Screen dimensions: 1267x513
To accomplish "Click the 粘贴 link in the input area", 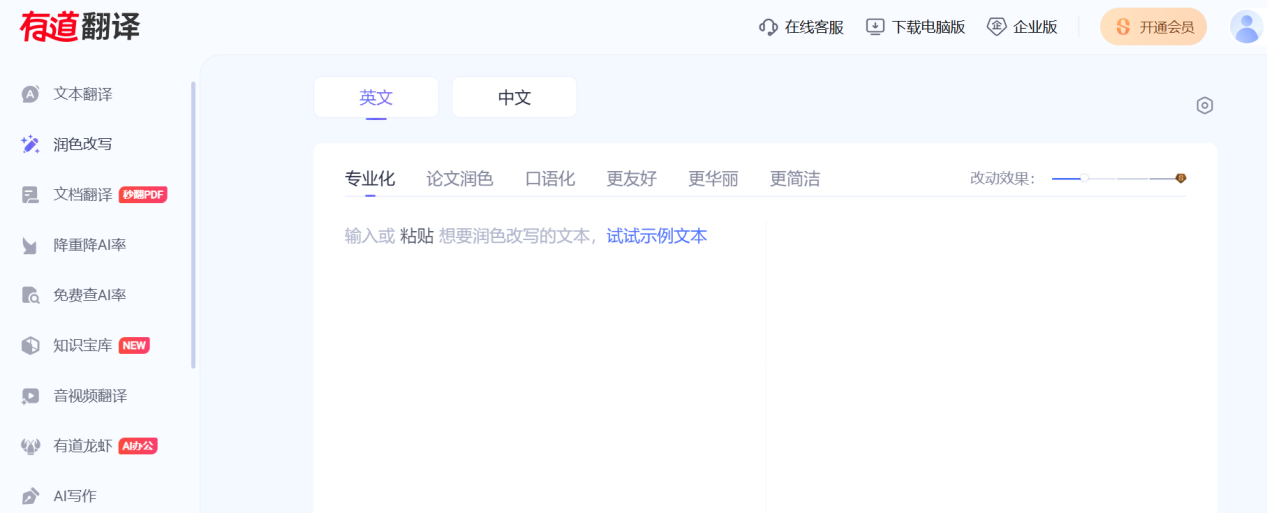I will pyautogui.click(x=417, y=236).
